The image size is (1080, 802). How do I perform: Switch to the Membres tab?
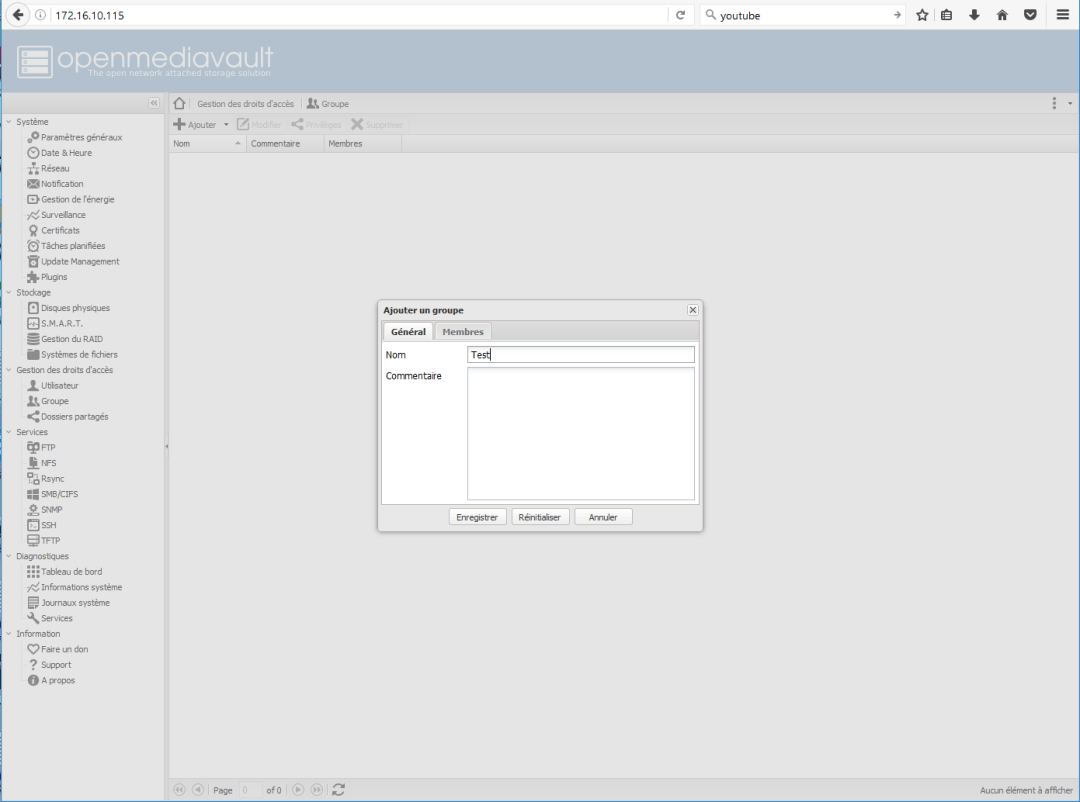(462, 332)
